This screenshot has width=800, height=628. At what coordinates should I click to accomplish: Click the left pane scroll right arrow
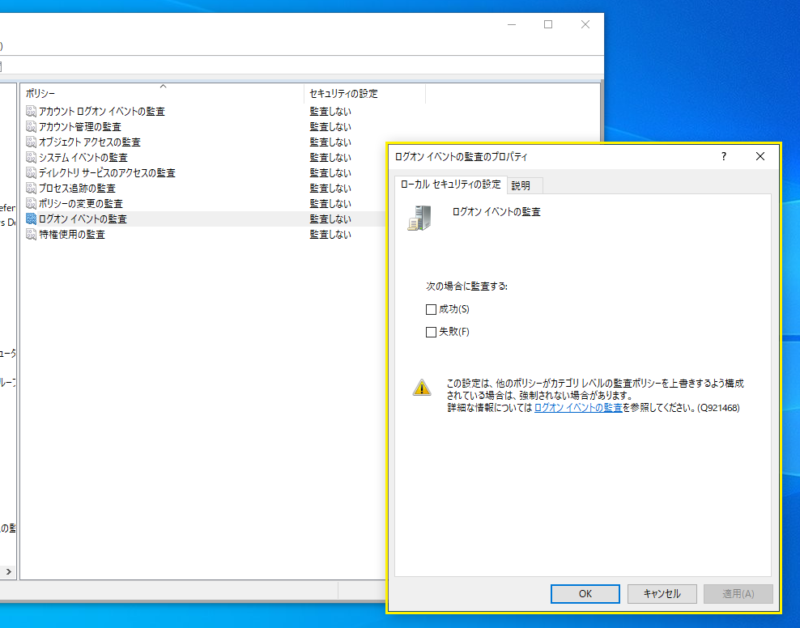click(x=9, y=572)
